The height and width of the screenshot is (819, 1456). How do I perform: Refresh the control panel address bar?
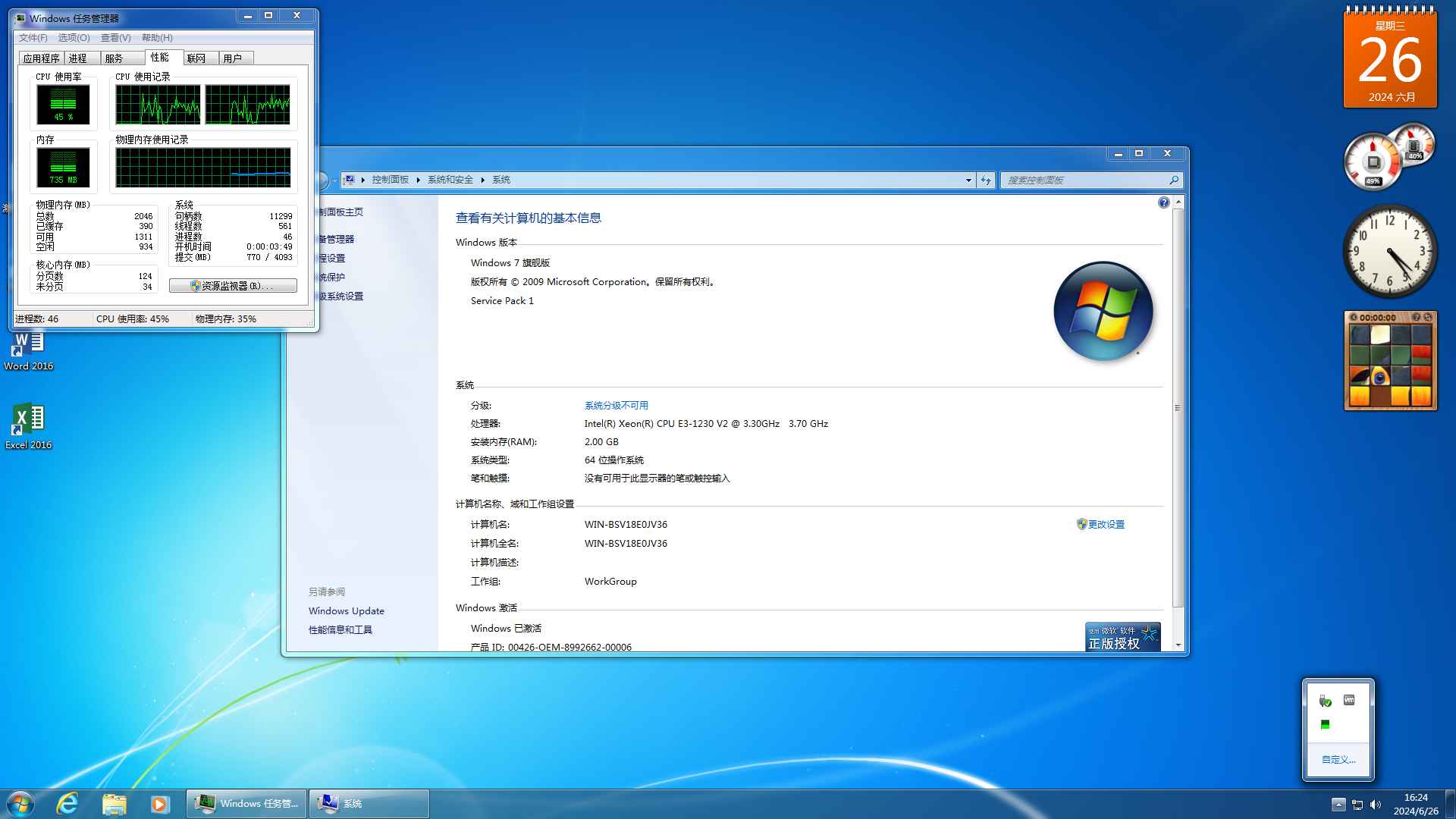pos(985,180)
